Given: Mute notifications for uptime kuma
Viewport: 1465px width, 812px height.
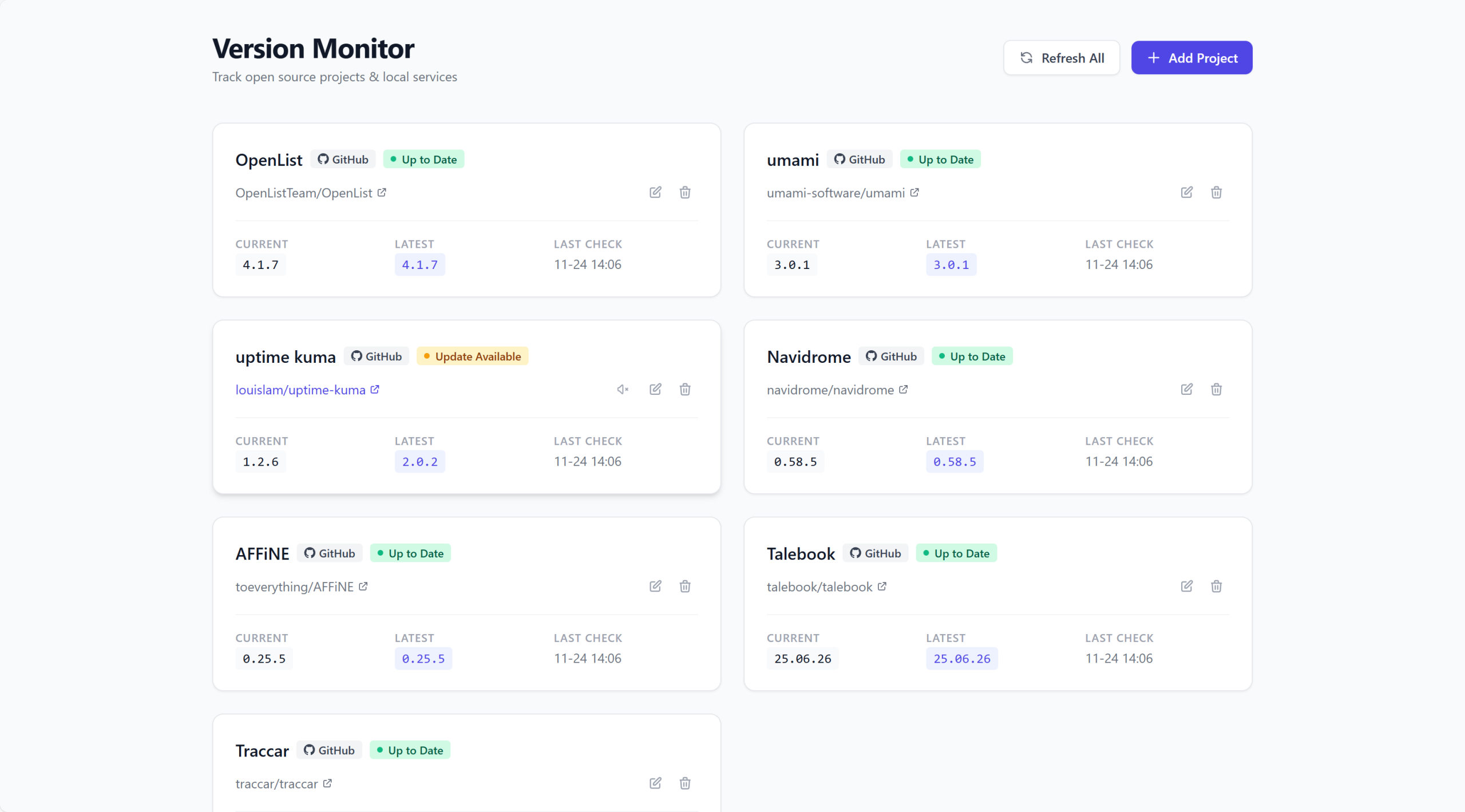Looking at the screenshot, I should tap(623, 389).
